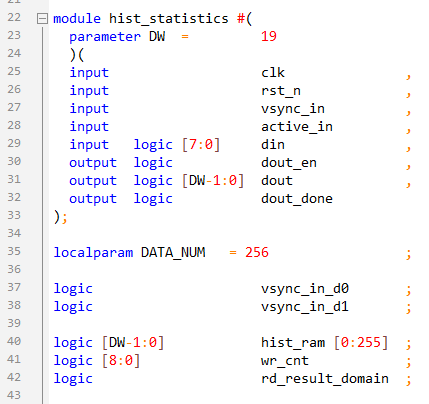This screenshot has width=429, height=404.
Task: Click the [8:0] range on wr_cnt line
Action: 121,361
